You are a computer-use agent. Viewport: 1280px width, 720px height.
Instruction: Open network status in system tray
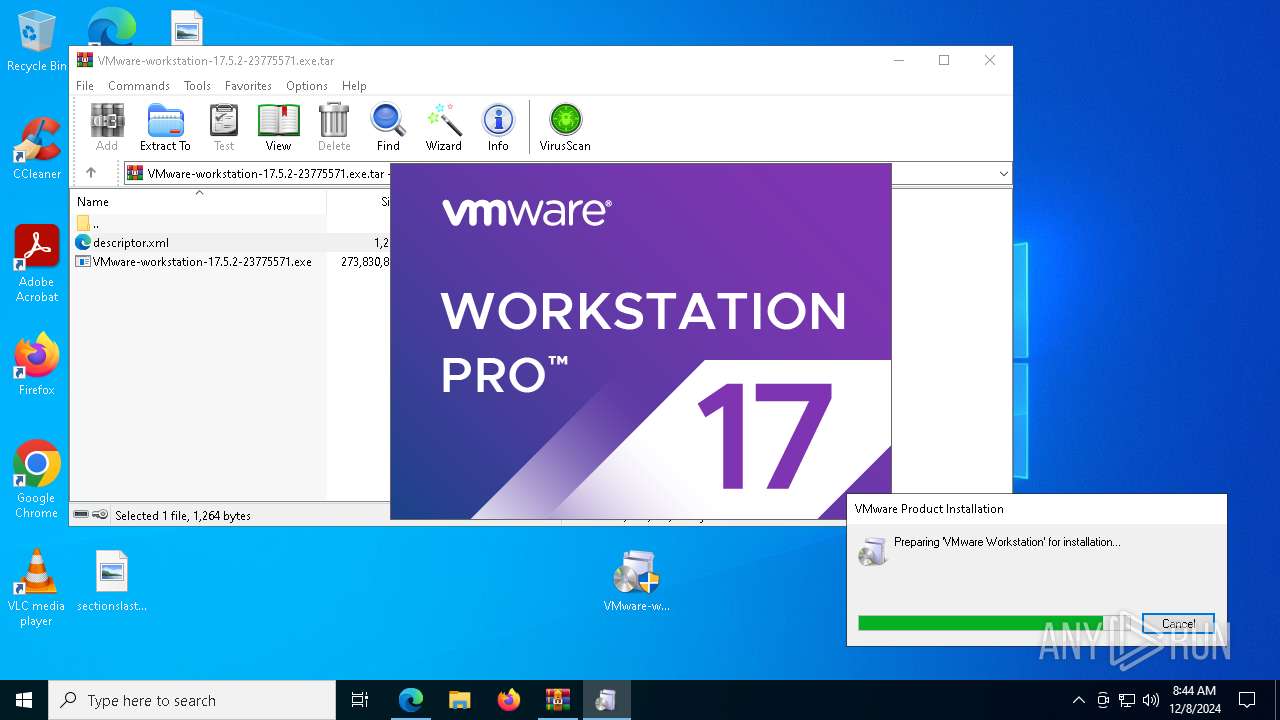coord(1127,700)
